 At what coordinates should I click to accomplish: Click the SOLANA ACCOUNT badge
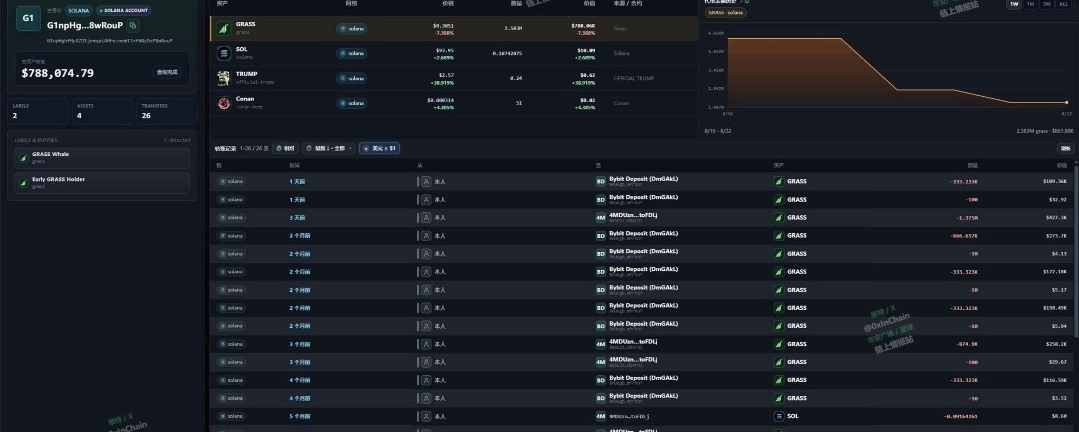point(124,11)
